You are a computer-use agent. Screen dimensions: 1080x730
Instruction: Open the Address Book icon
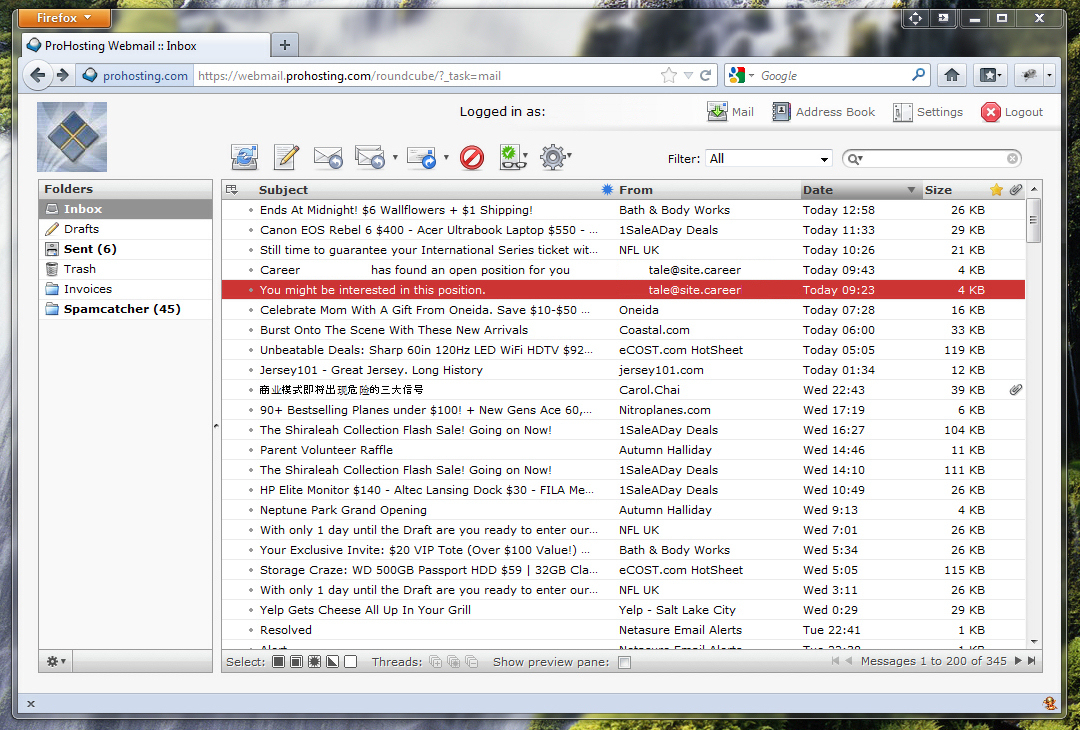click(781, 112)
